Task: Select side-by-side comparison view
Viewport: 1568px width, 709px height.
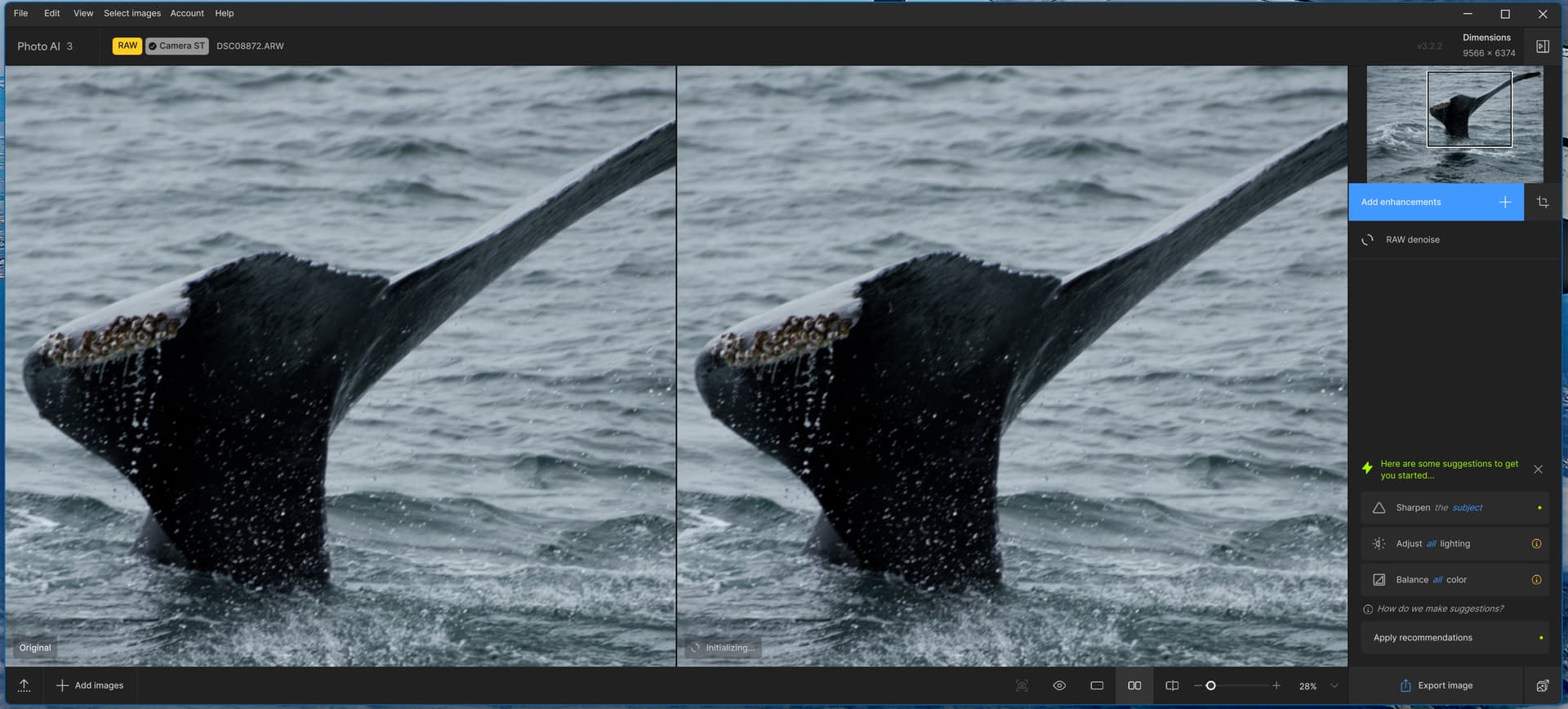Action: 1134,685
